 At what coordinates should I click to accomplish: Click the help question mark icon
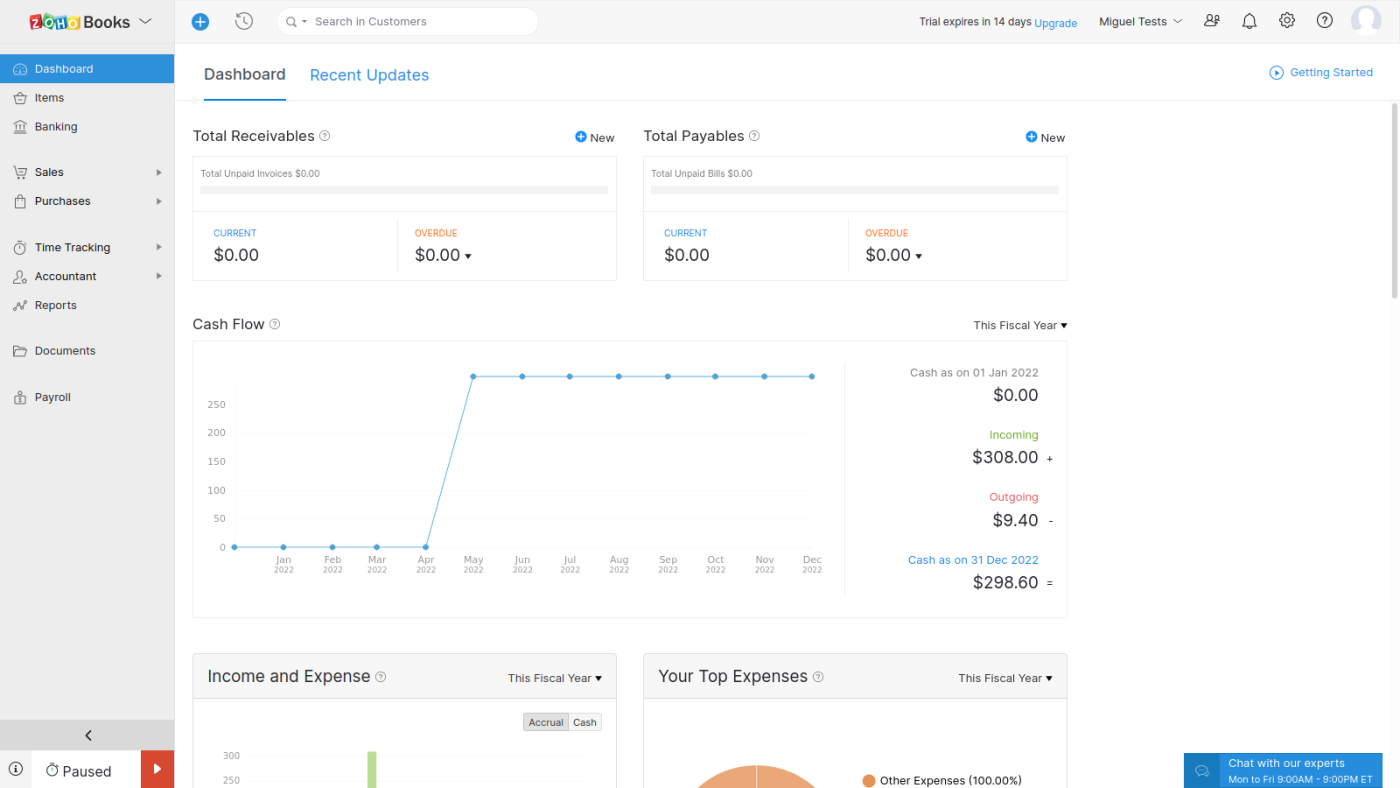coord(1324,21)
